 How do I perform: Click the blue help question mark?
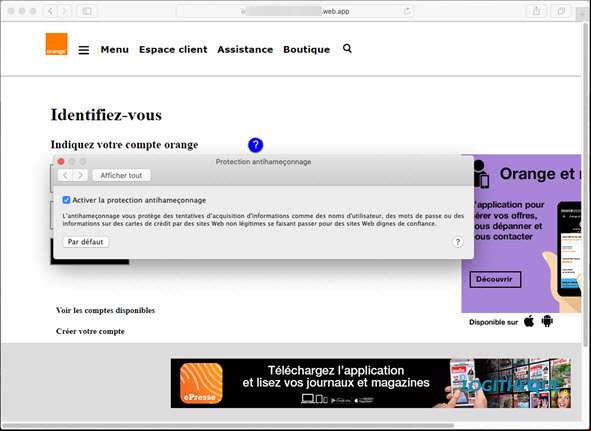coord(256,145)
